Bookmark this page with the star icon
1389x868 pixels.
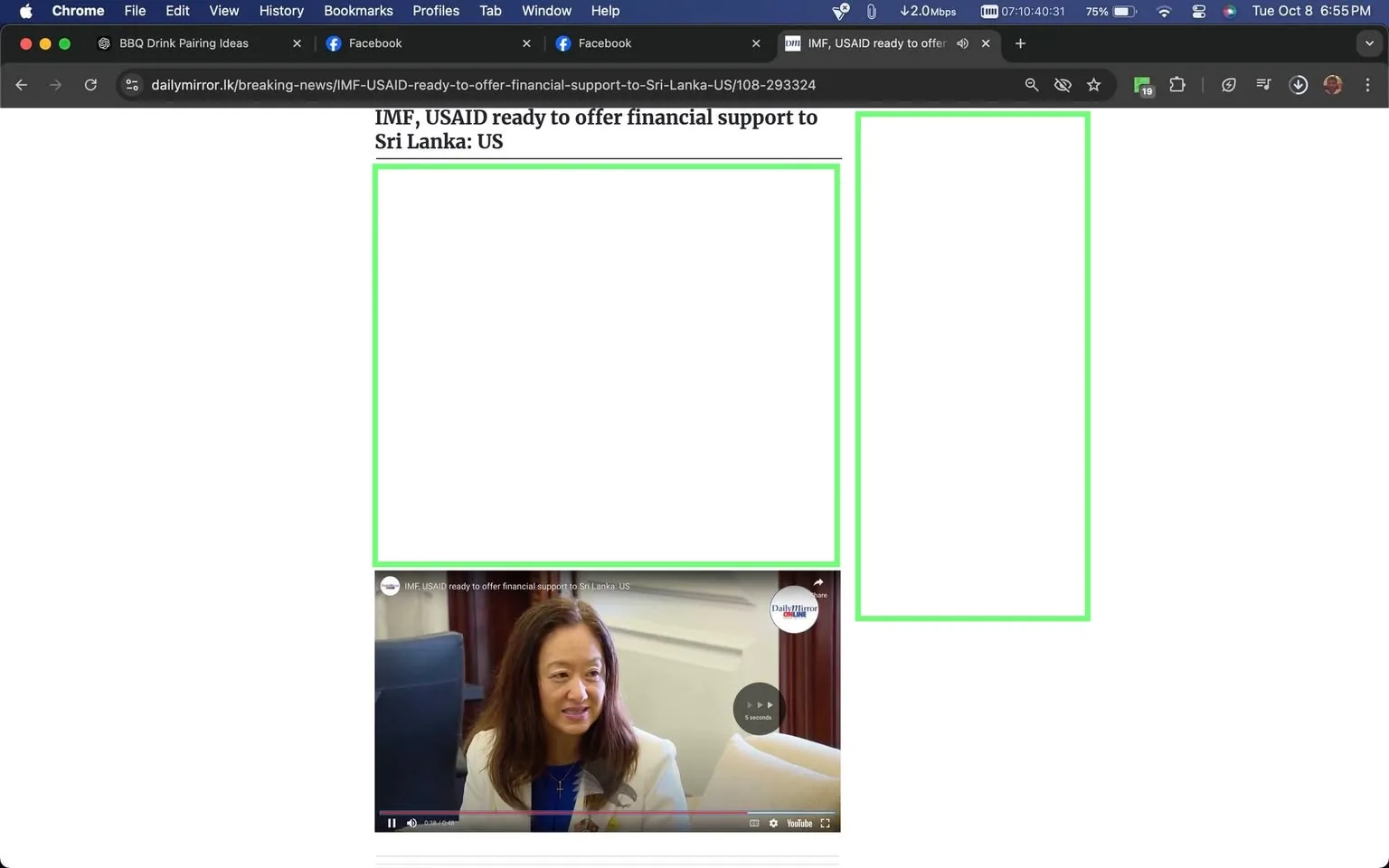point(1094,84)
